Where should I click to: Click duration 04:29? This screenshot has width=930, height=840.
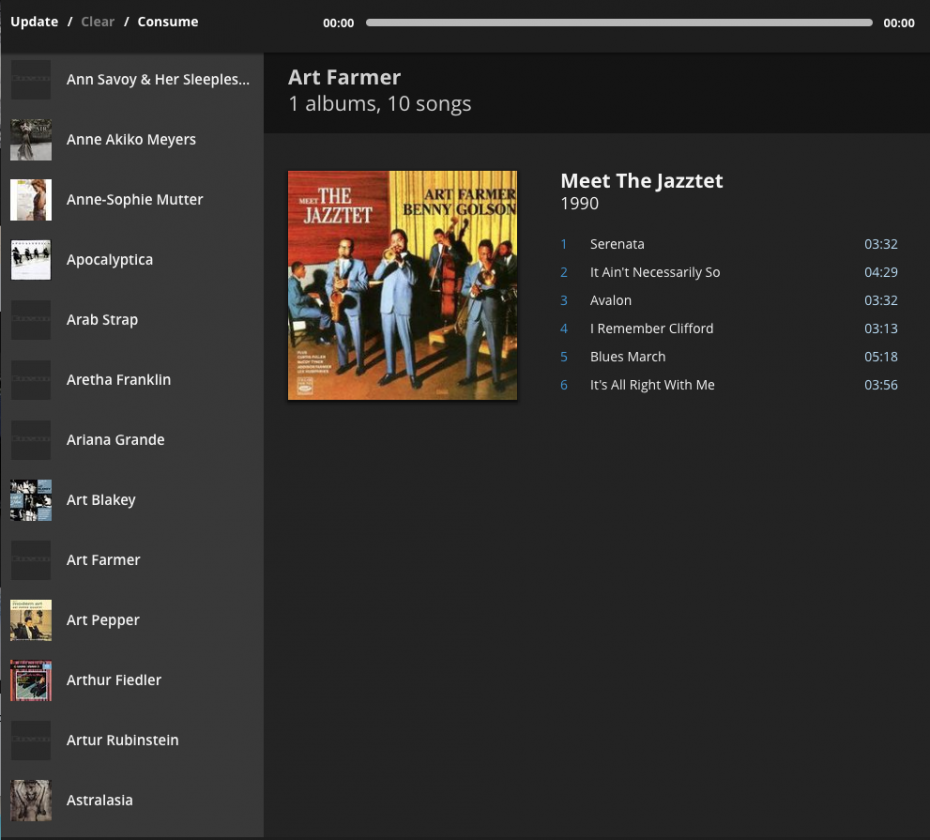881,272
